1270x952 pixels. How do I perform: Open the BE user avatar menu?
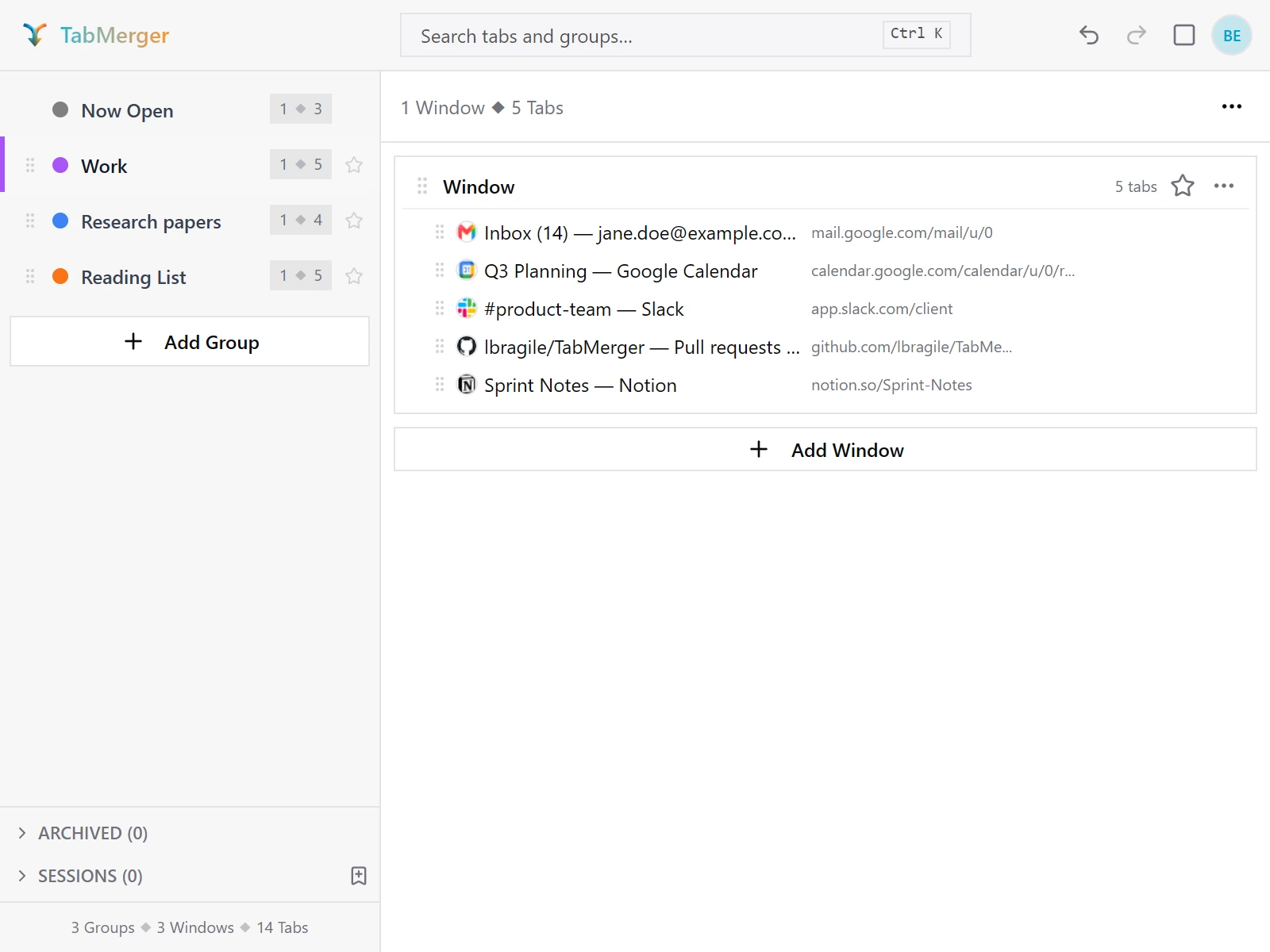click(x=1232, y=35)
